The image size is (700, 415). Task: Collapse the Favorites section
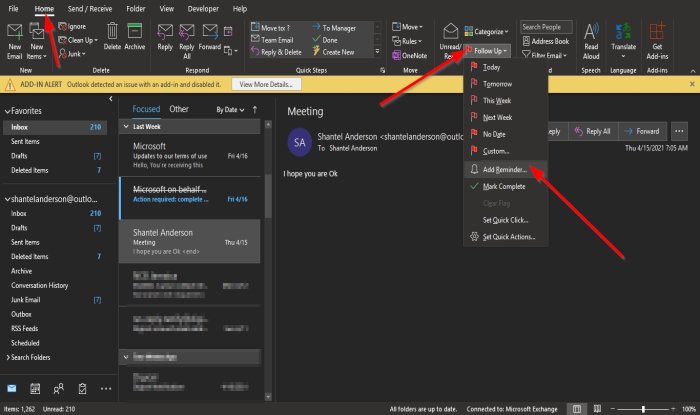point(7,111)
